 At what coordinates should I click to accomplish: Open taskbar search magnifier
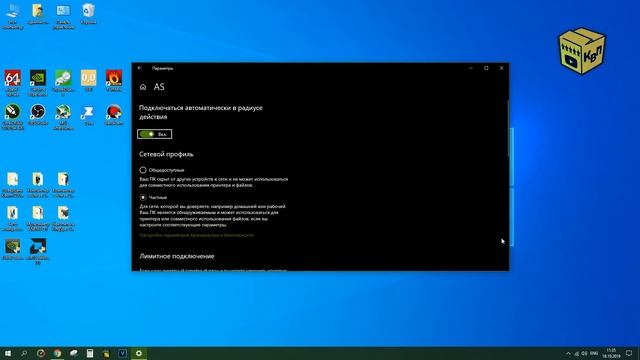click(24, 353)
